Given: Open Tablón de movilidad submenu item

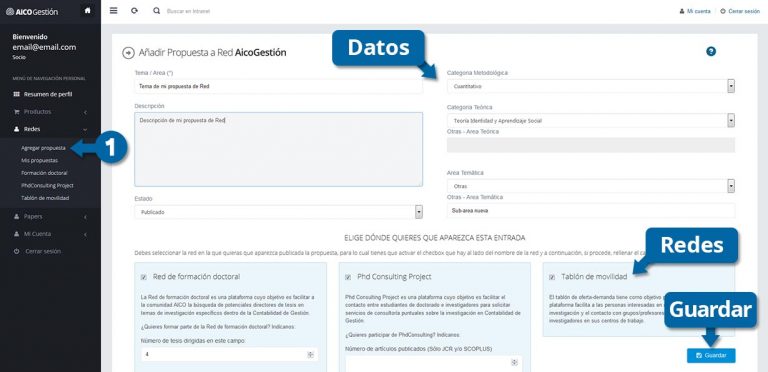Looking at the screenshot, I should point(45,198).
